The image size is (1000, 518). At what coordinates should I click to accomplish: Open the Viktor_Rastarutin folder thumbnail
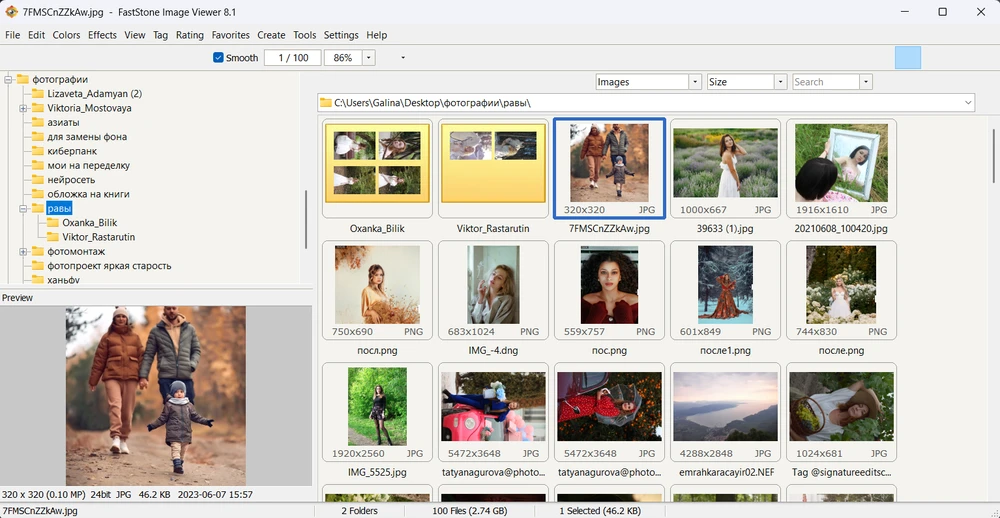pos(493,168)
